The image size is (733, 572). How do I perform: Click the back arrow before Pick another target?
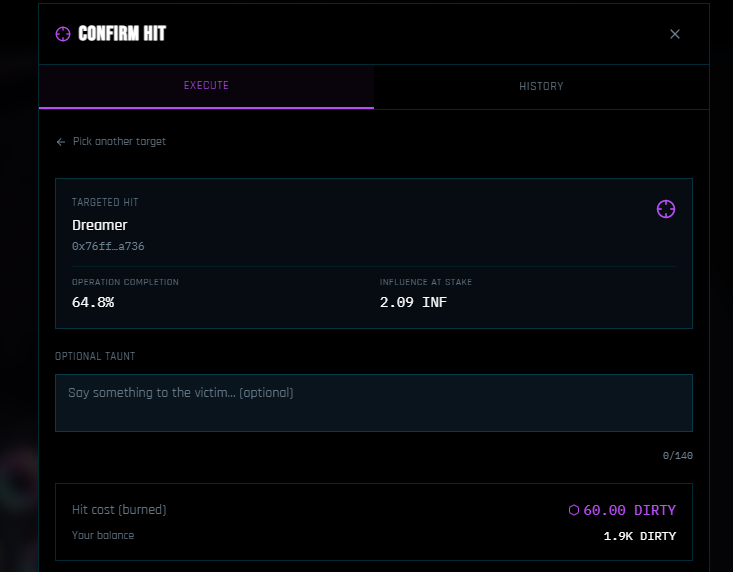coord(61,142)
